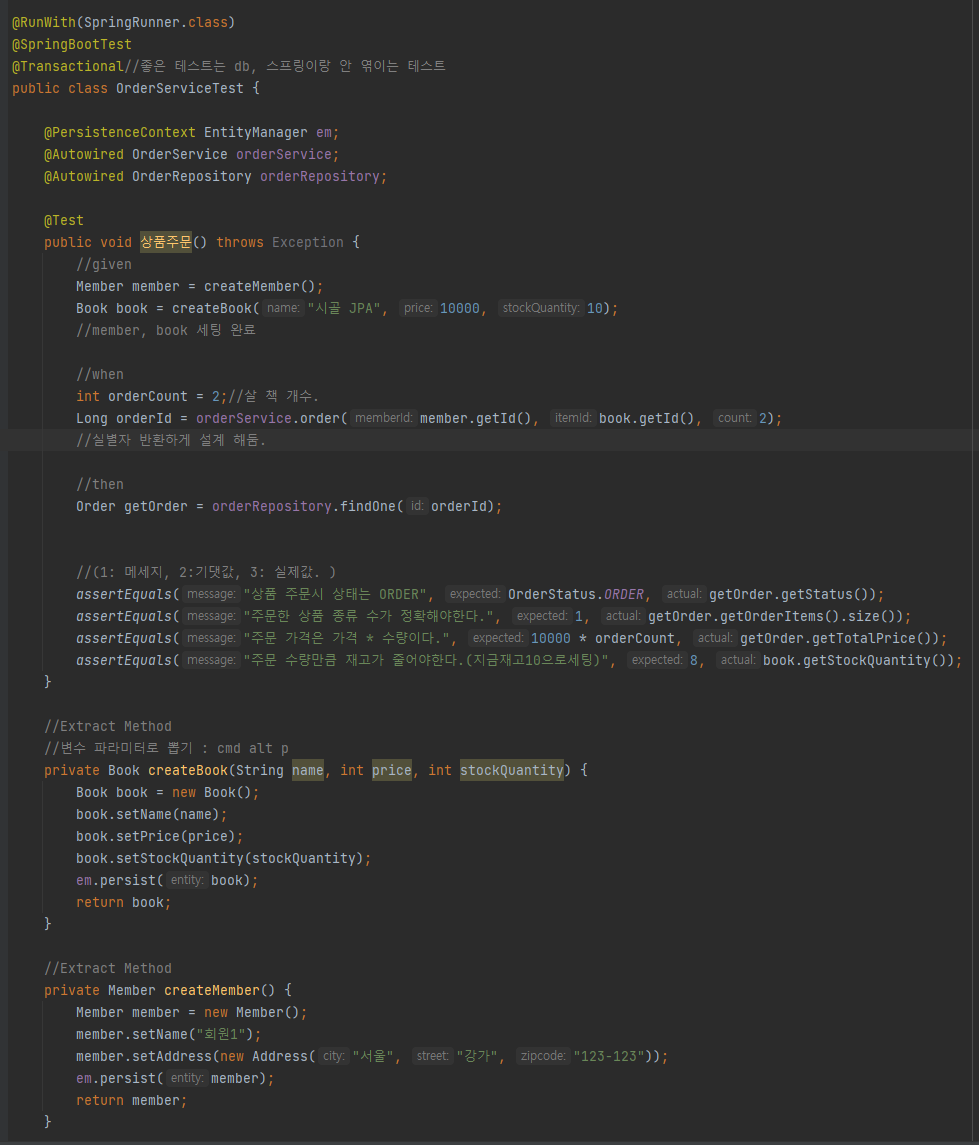Click the "강가" street string
Viewport: 979px width, 1145px height.
coord(477,1056)
